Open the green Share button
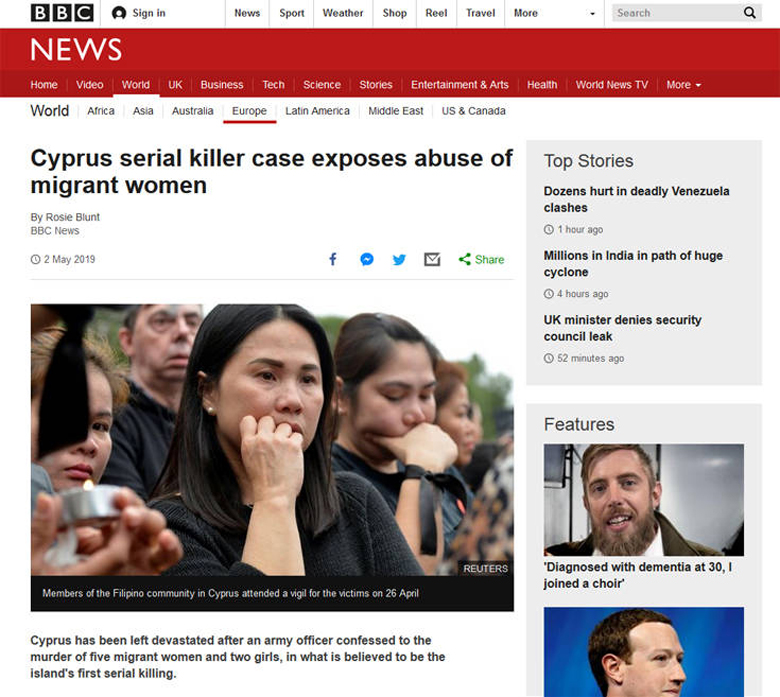Screen dimensions: 780x697 click(481, 259)
